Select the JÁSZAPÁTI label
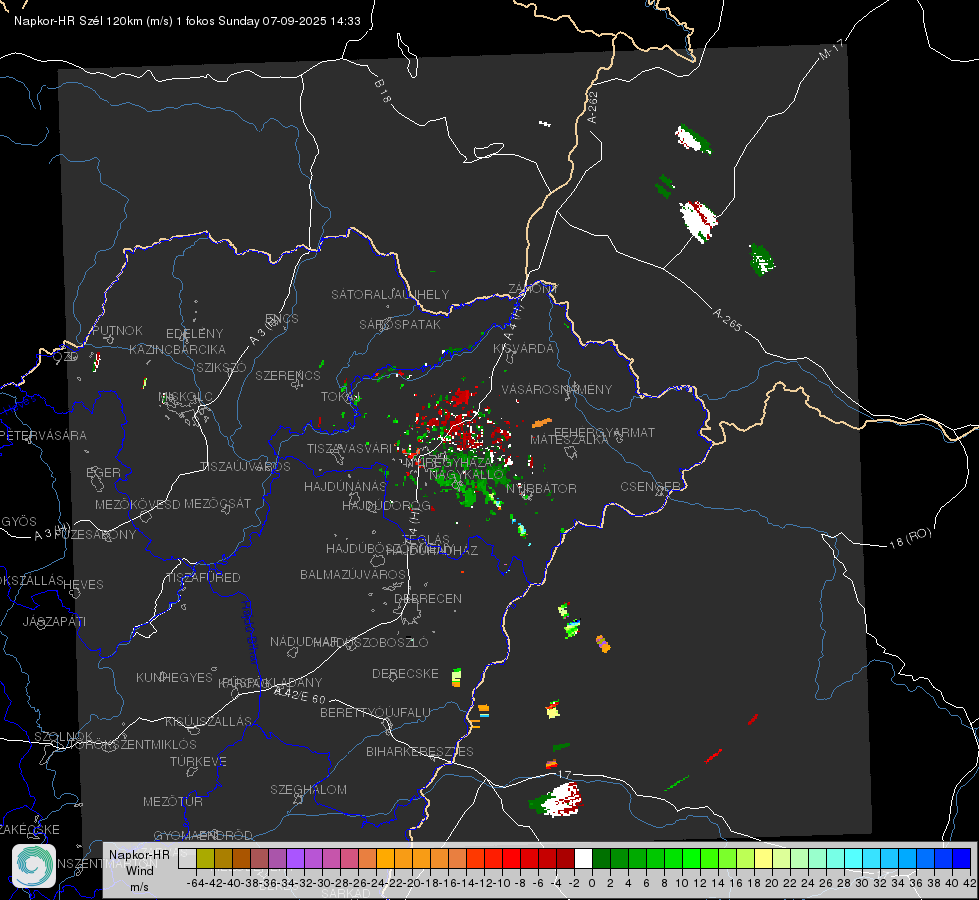The height and width of the screenshot is (900, 979). point(54,621)
